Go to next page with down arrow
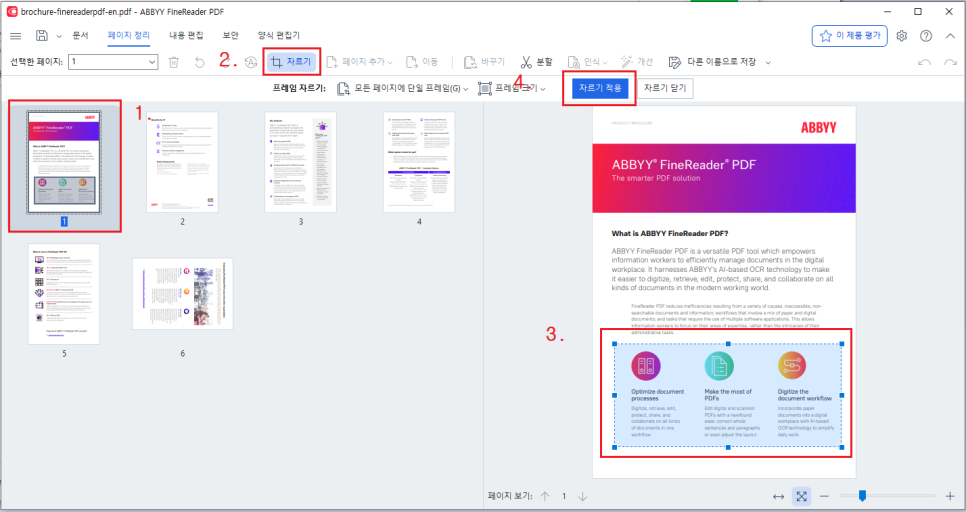The width and height of the screenshot is (966, 512). coord(583,496)
